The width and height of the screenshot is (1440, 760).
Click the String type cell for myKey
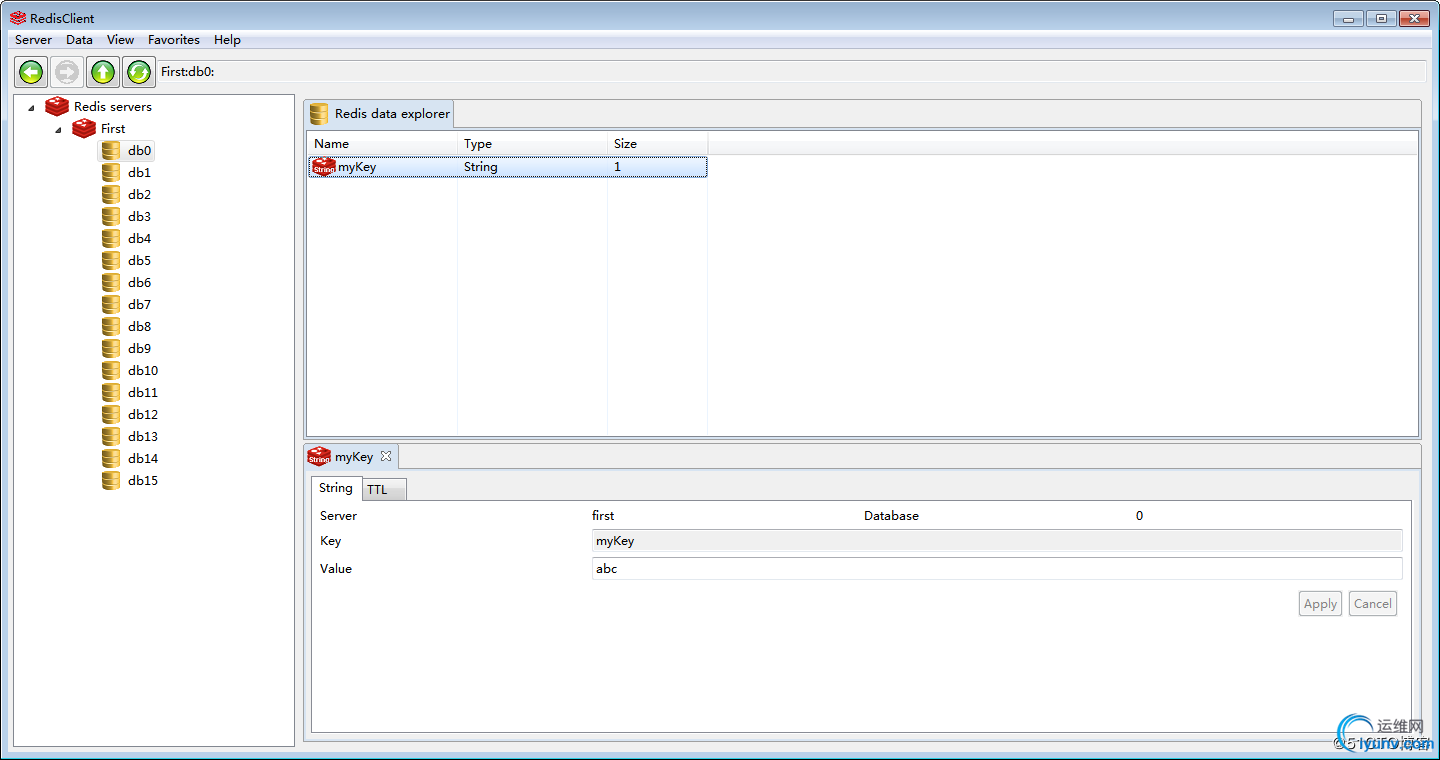(481, 167)
